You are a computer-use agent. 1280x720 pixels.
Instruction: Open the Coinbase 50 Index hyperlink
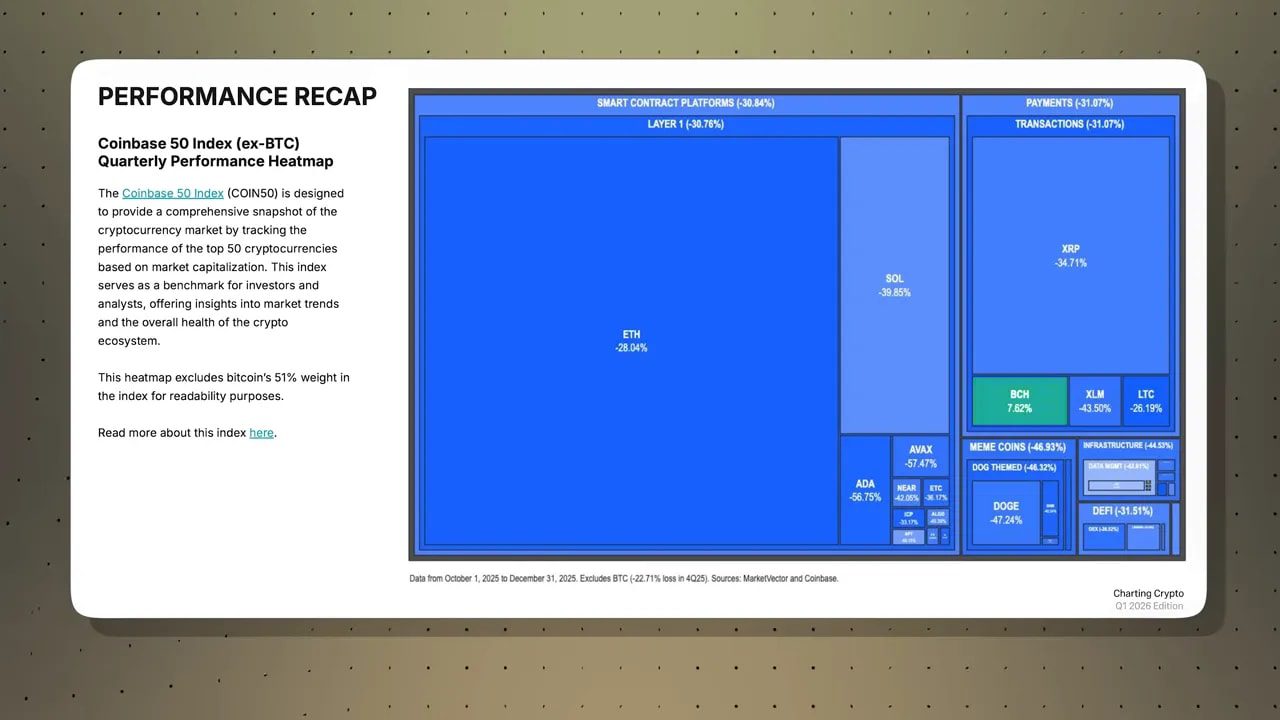coord(173,192)
